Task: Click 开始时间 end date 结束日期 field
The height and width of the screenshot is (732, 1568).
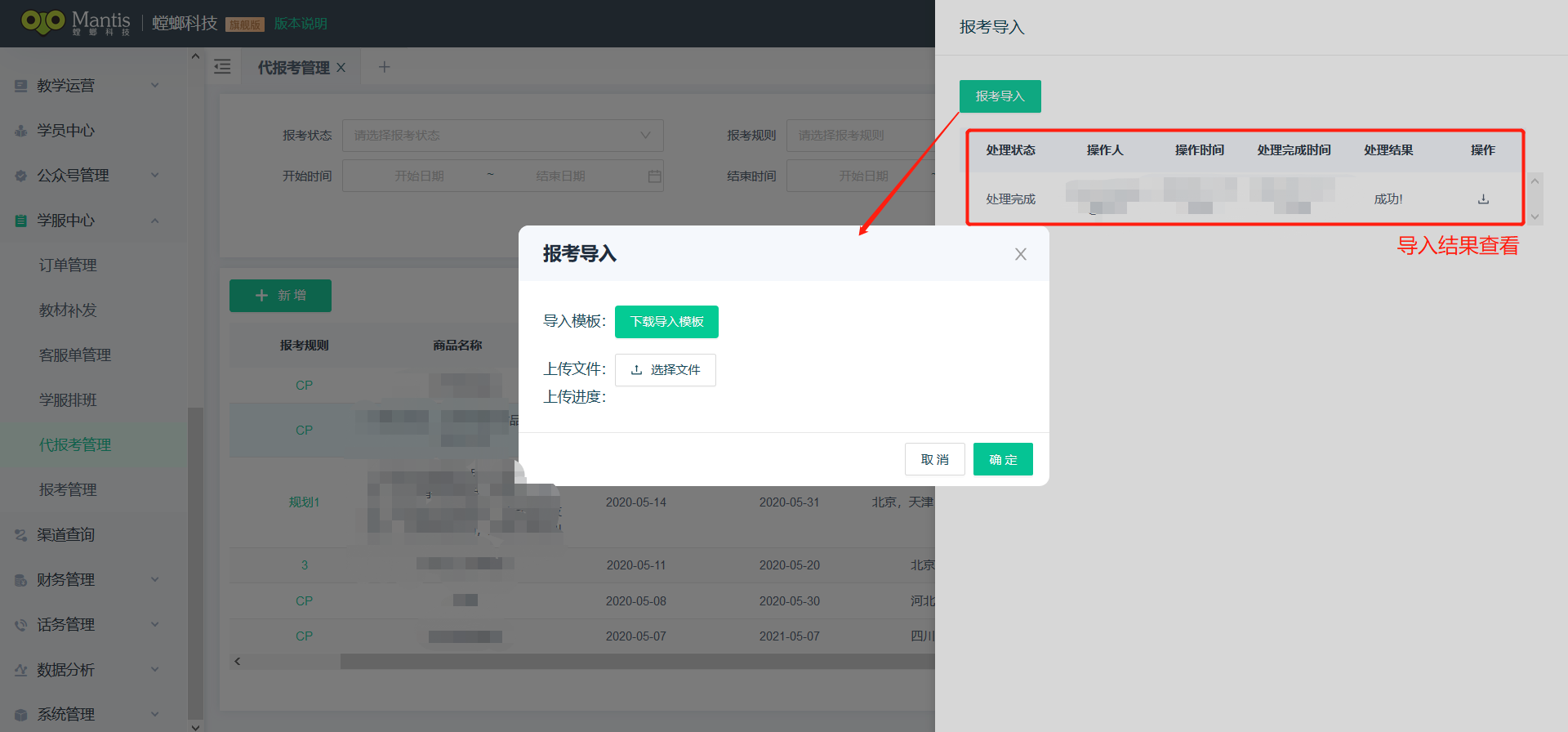Action: [x=560, y=176]
